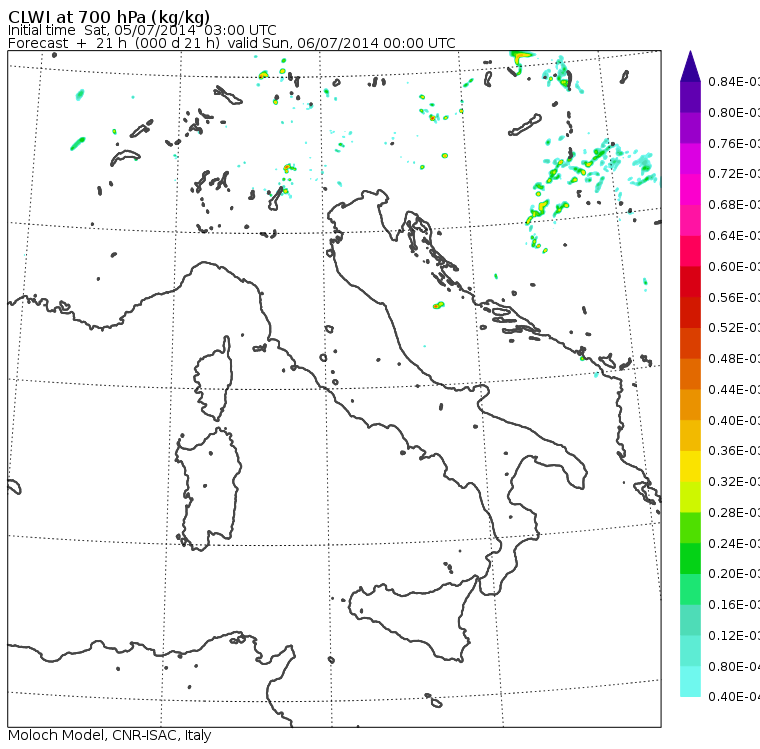Screen dimensions: 760x749
Task: Click the colorbar label 0.68E-03
Action: pyautogui.click(x=734, y=205)
